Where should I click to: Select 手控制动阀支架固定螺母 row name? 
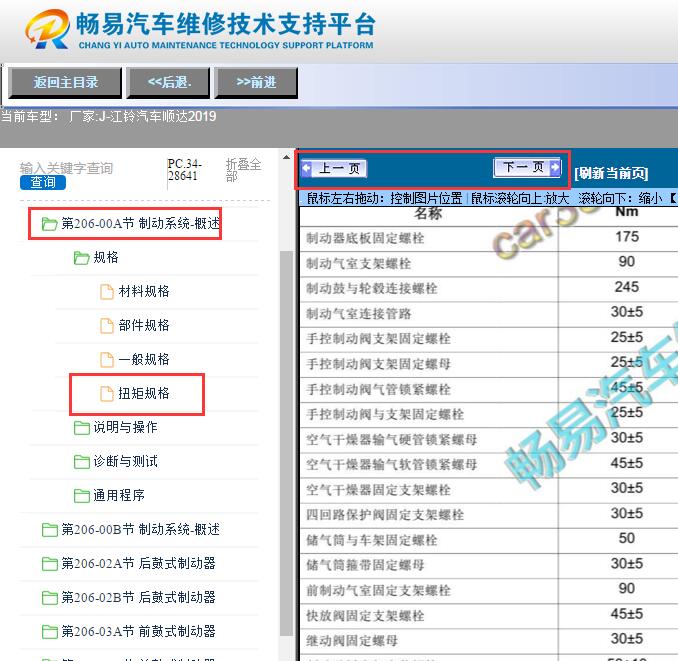tap(378, 364)
